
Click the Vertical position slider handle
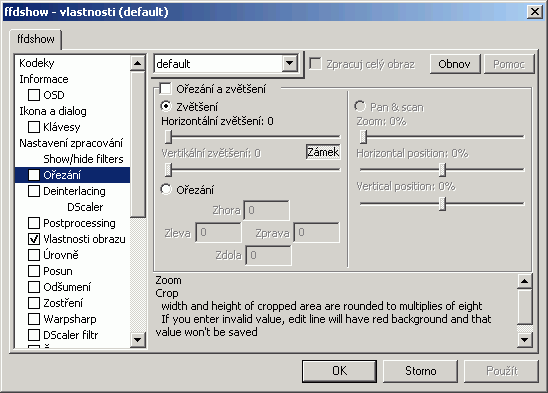[x=442, y=203]
